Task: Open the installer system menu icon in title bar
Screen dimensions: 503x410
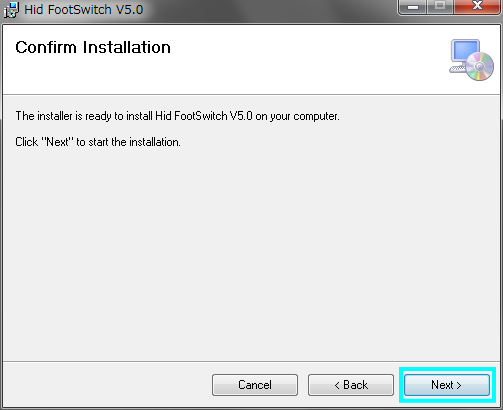Action: coord(11,10)
